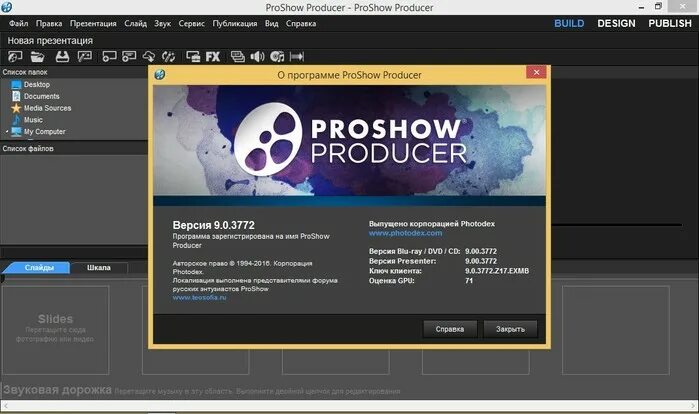Open the Вид menu

pos(271,24)
